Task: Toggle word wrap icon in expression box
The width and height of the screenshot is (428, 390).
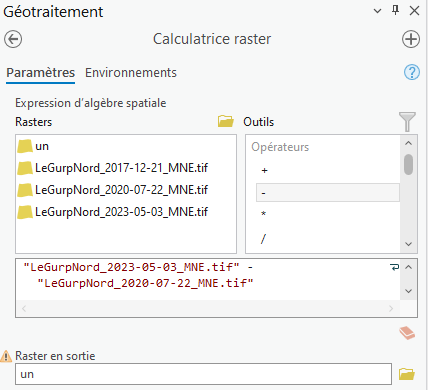Action: coord(394,267)
